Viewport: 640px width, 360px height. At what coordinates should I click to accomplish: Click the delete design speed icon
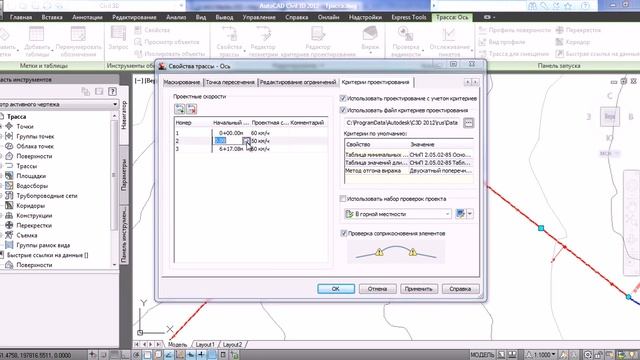click(191, 109)
